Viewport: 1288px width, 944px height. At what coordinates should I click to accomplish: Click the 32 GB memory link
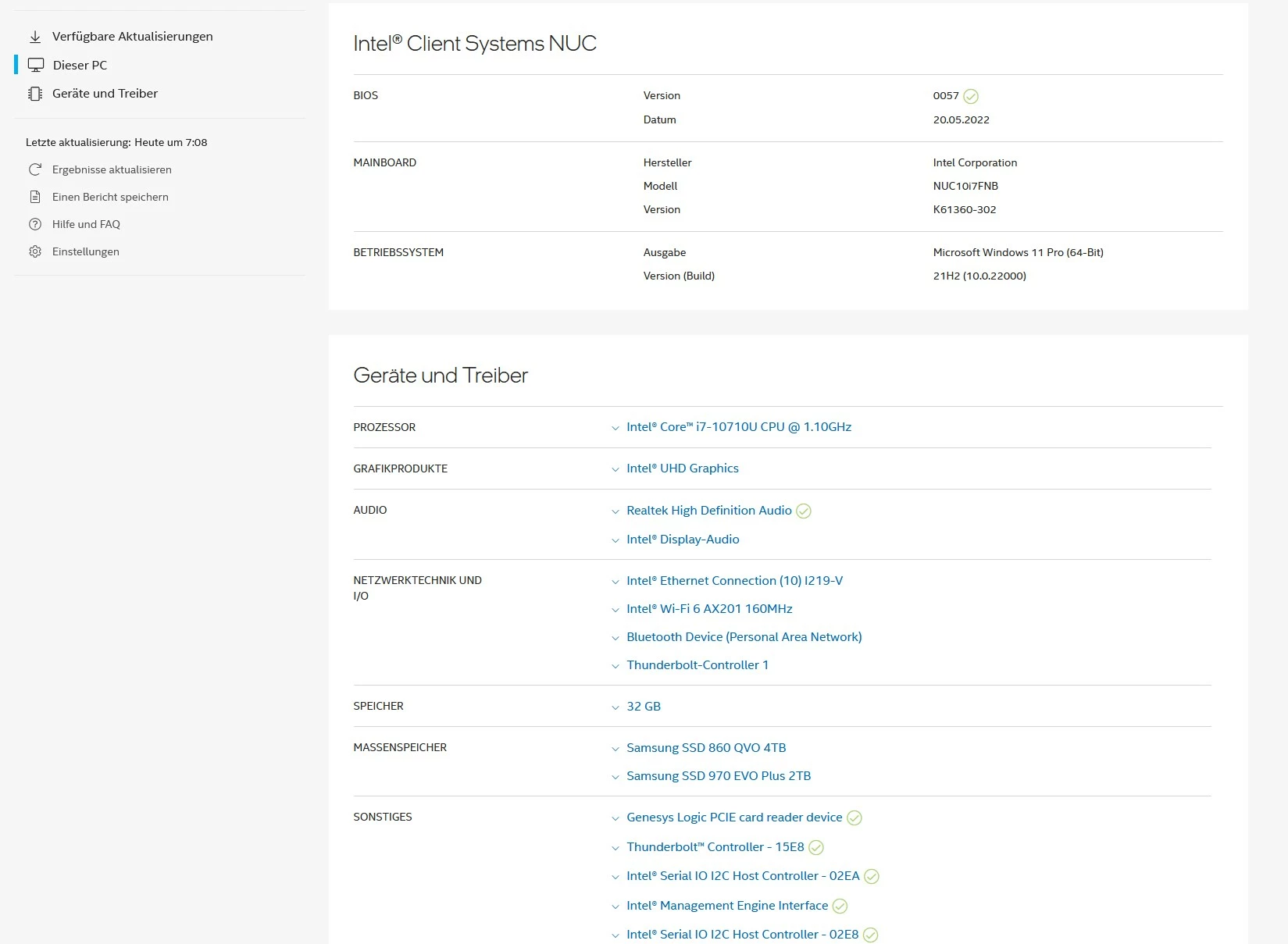coord(644,707)
